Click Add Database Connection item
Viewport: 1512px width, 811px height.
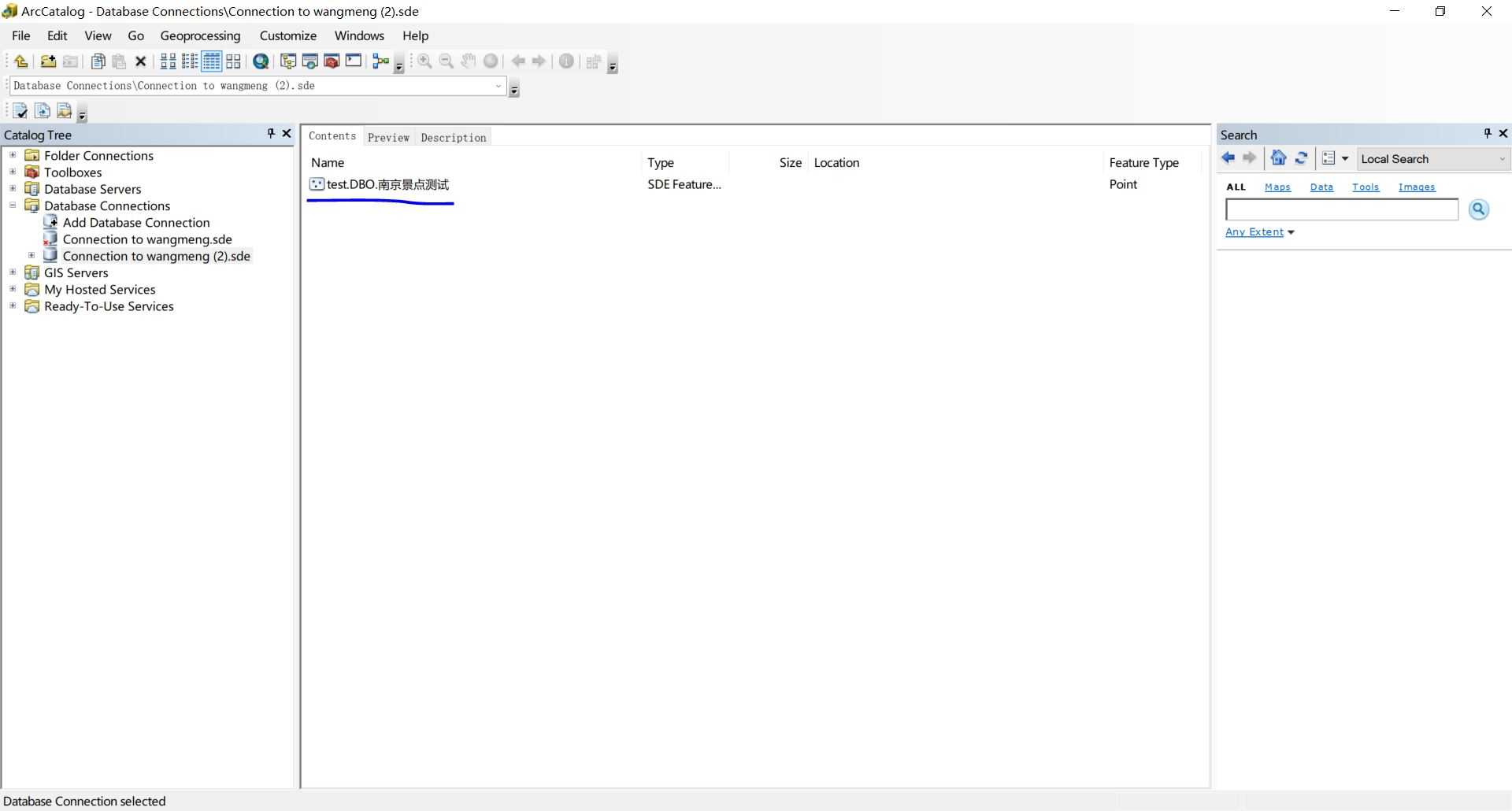coord(136,223)
